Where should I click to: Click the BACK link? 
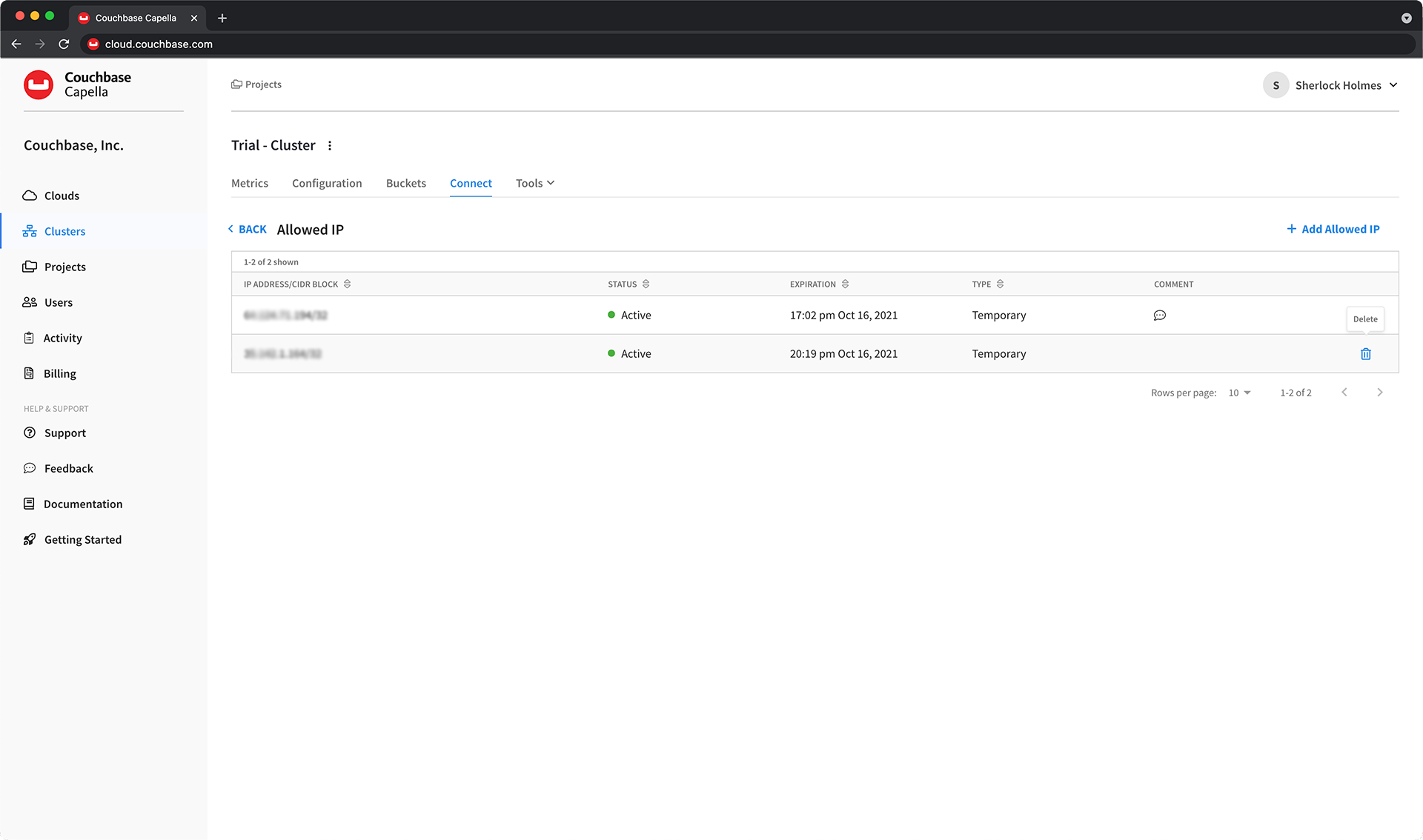point(247,230)
